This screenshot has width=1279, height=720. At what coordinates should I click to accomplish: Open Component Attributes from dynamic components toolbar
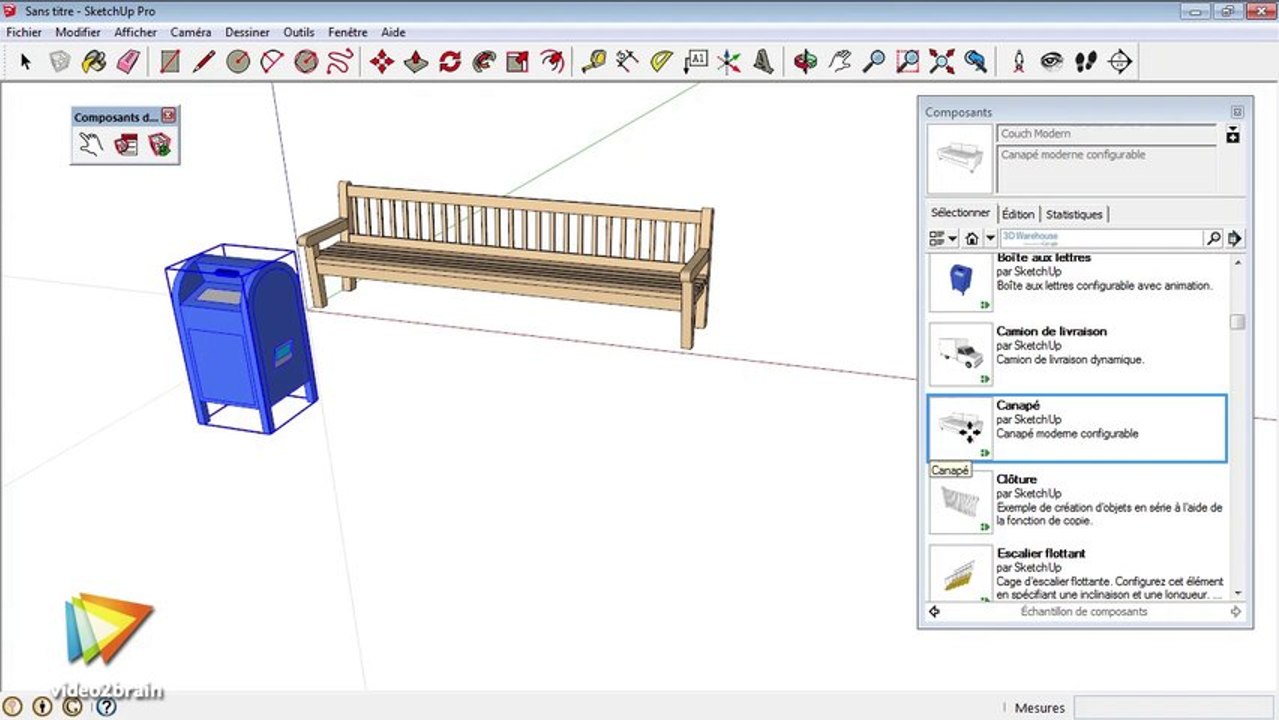click(x=159, y=145)
